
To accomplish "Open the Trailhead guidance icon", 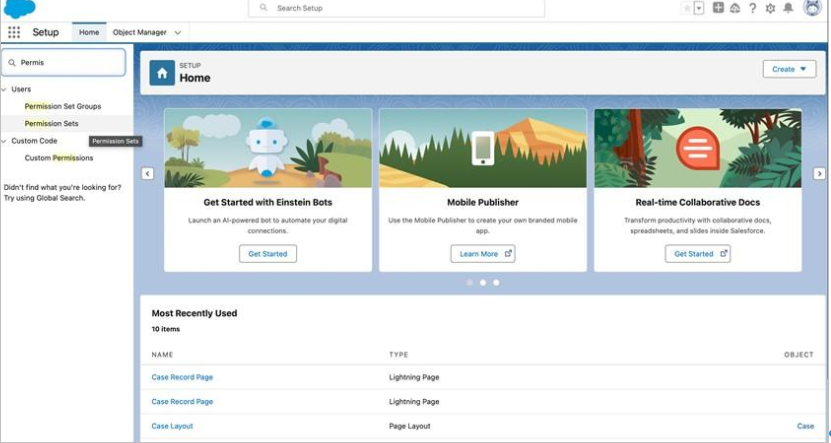I will 735,8.
